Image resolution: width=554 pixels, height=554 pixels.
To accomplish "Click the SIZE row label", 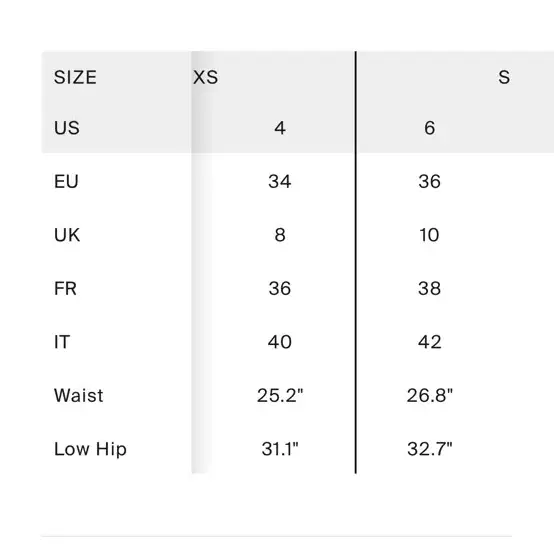I will 75,77.
